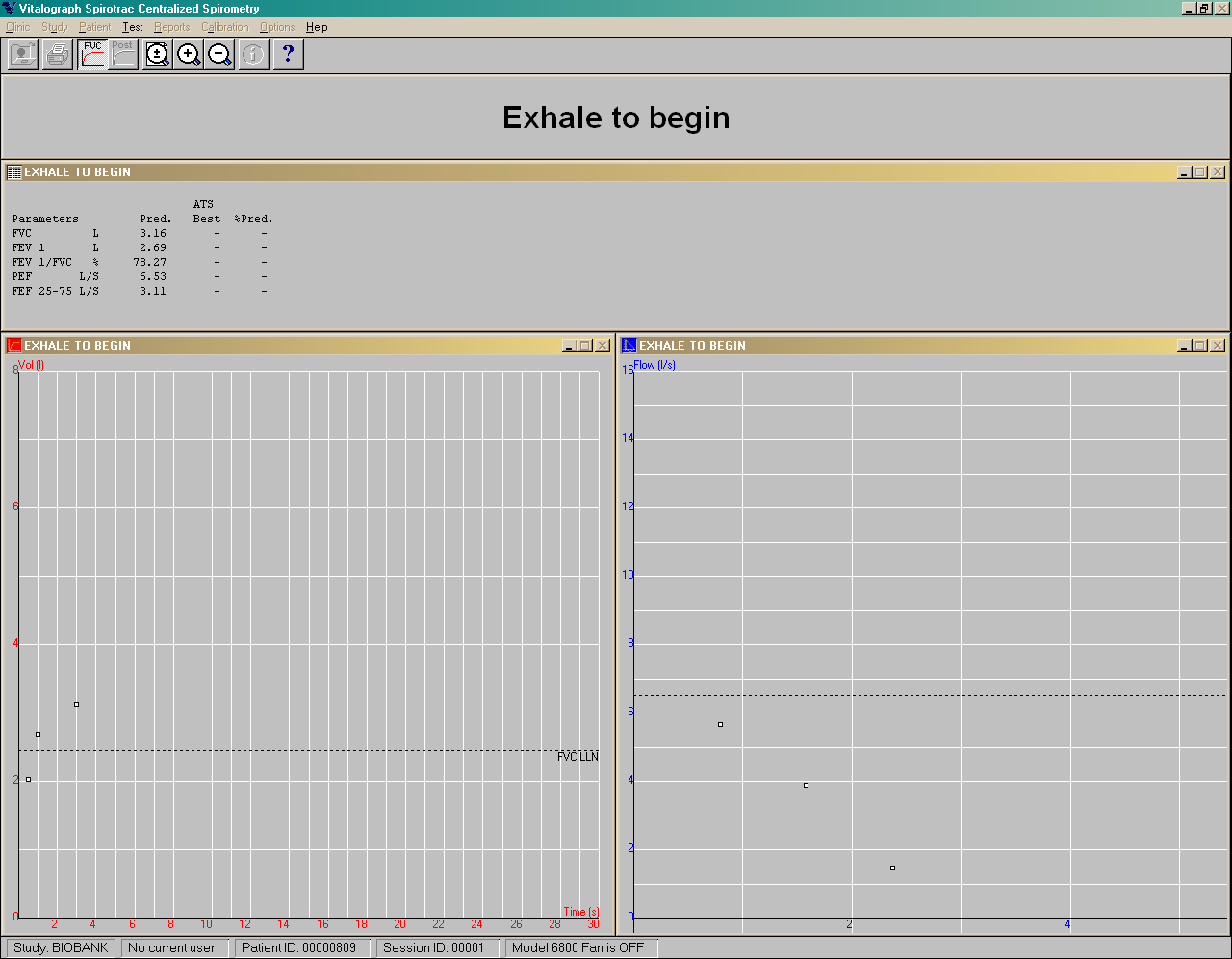Maximize the parameters table panel
Screen dimensions: 1232x959
coord(1200,172)
